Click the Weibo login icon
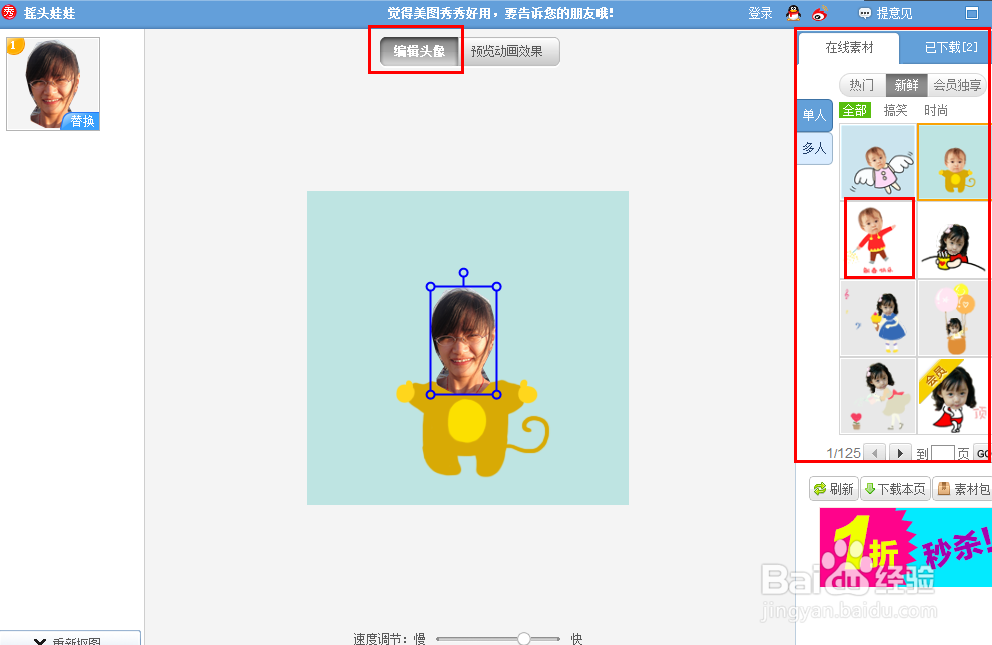This screenshot has width=992, height=645. pyautogui.click(x=821, y=13)
